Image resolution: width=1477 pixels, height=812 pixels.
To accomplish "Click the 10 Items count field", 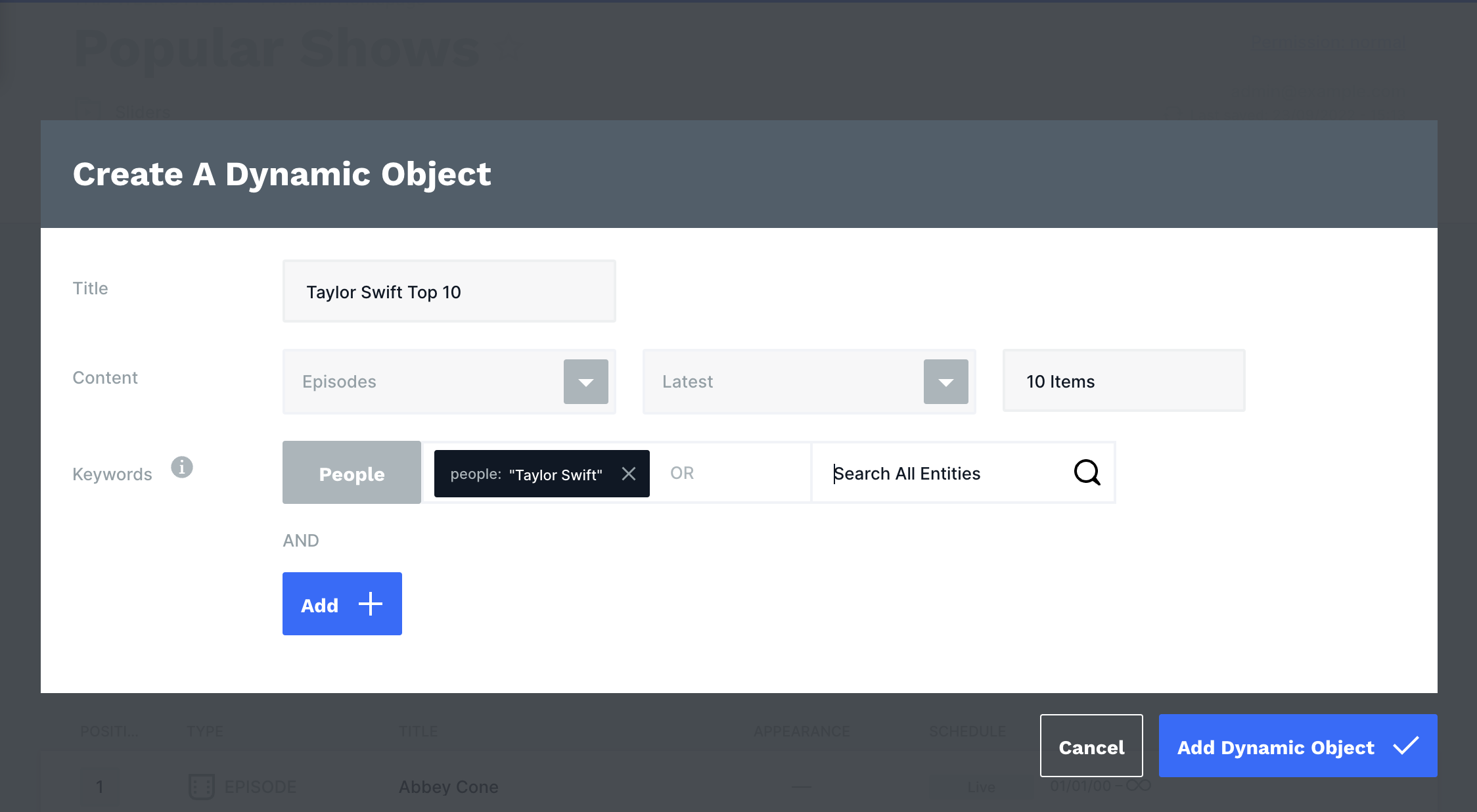I will [x=1124, y=382].
